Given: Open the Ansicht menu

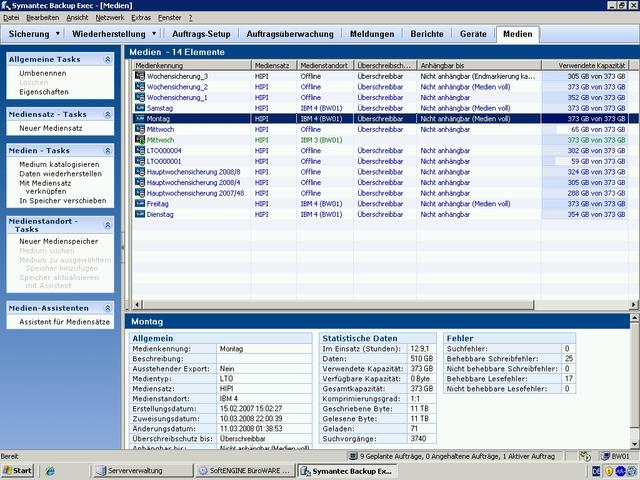Looking at the screenshot, I should pos(77,18).
